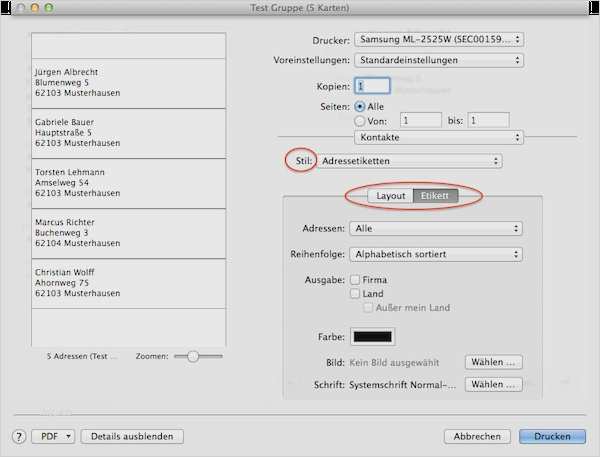Screen dimensions: 600x457
Task: Click Gabriele Bauer address label in preview
Action: pos(129,134)
